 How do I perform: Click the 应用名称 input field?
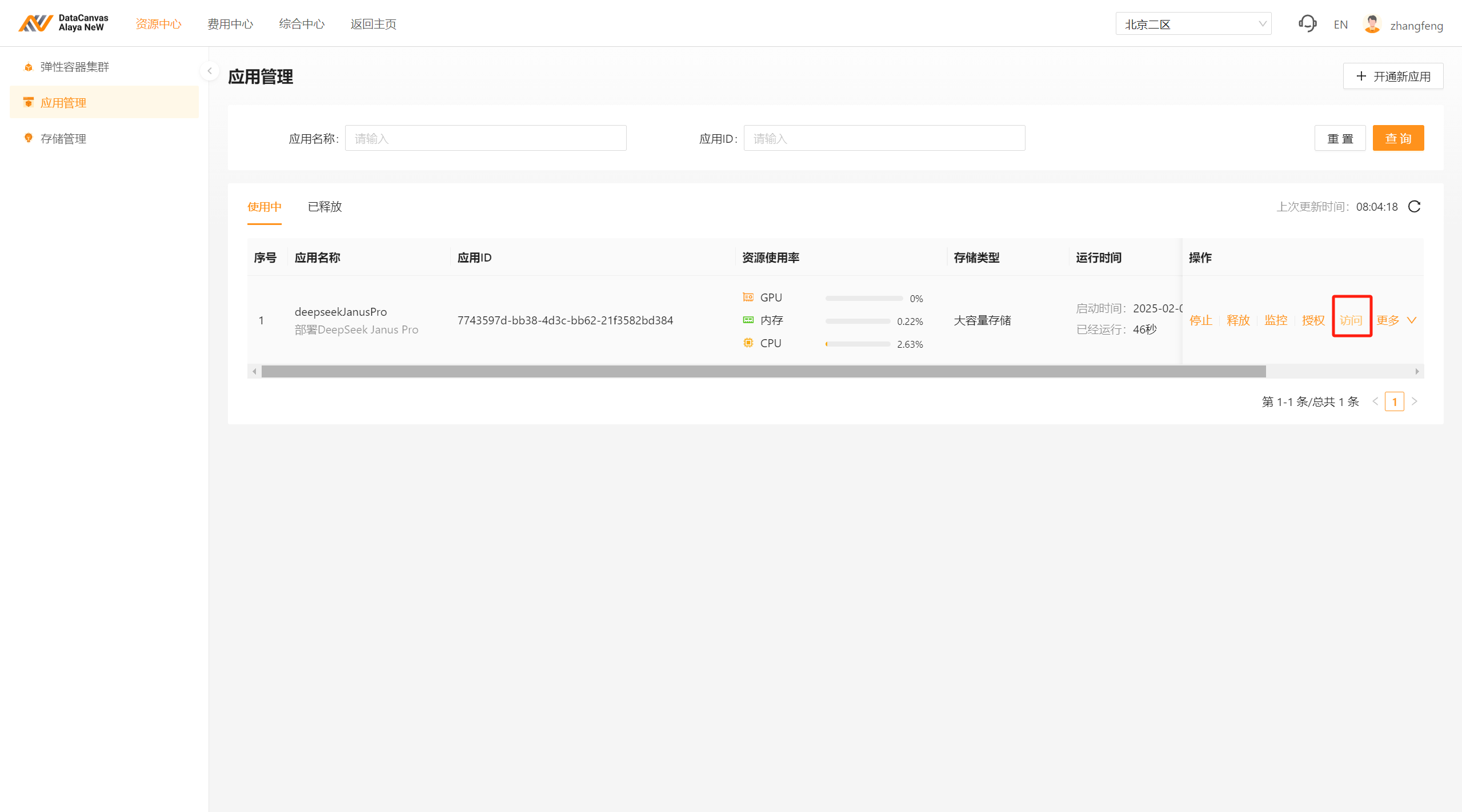pyautogui.click(x=485, y=138)
